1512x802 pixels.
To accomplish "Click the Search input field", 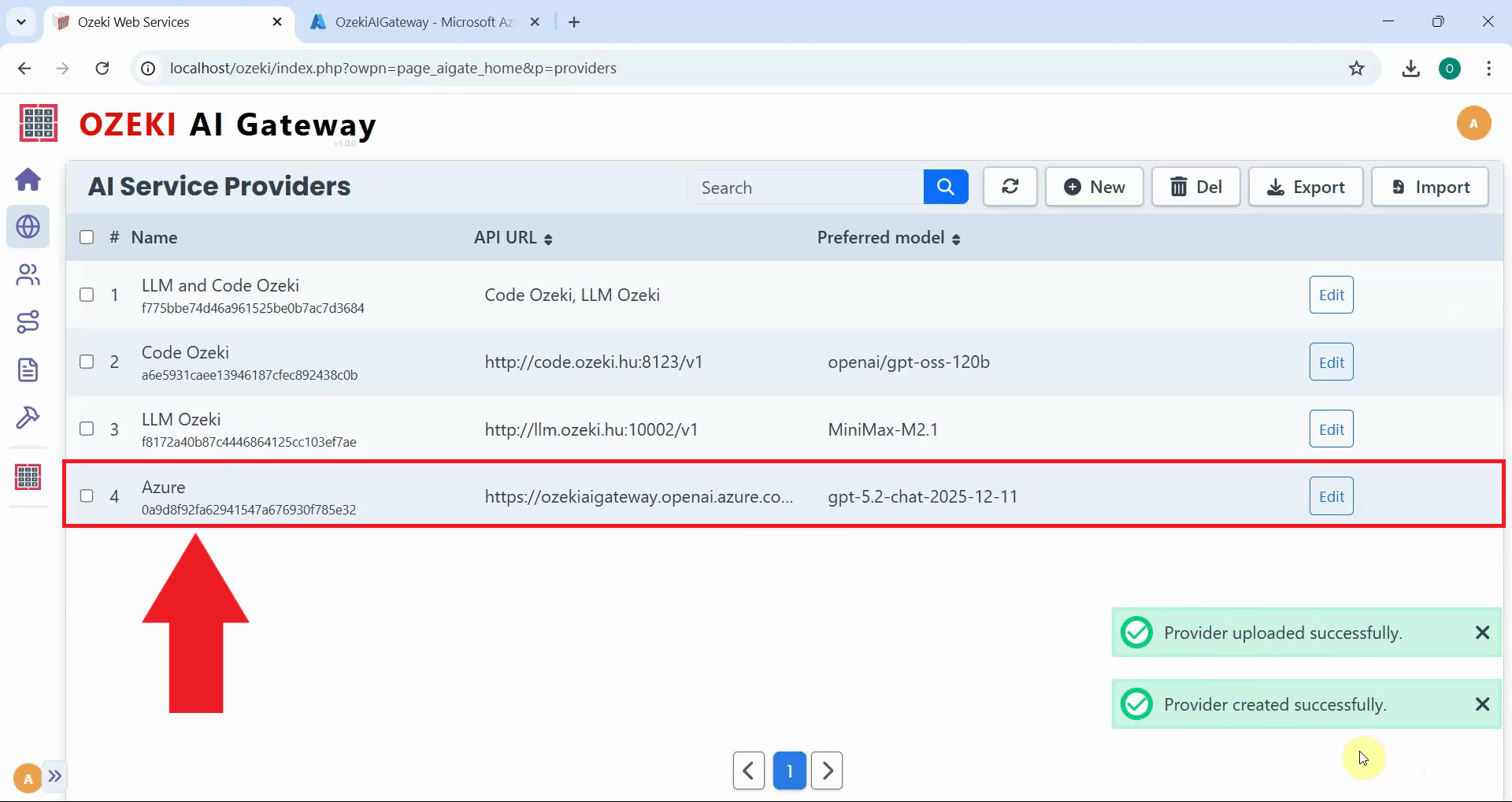I will (x=806, y=188).
